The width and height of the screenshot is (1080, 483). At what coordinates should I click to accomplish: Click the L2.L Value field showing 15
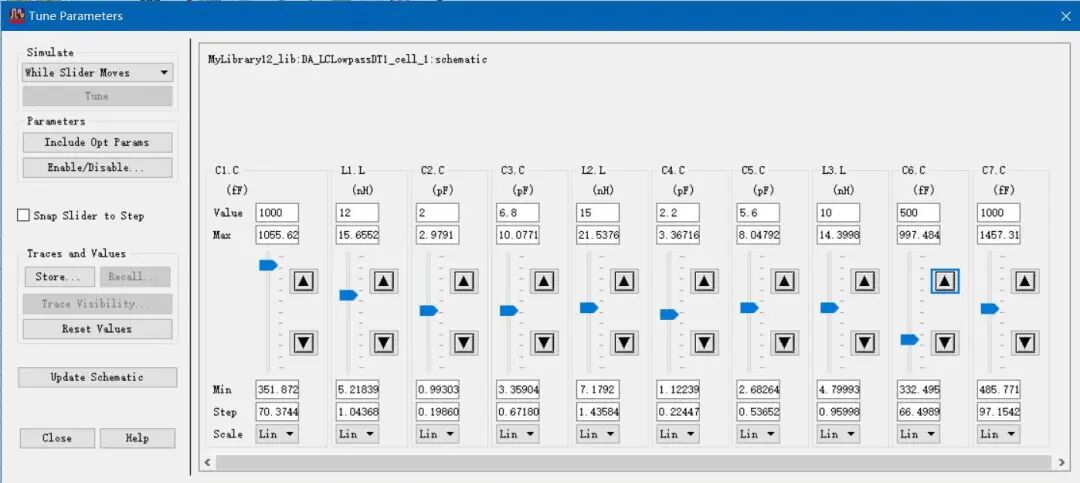point(596,212)
